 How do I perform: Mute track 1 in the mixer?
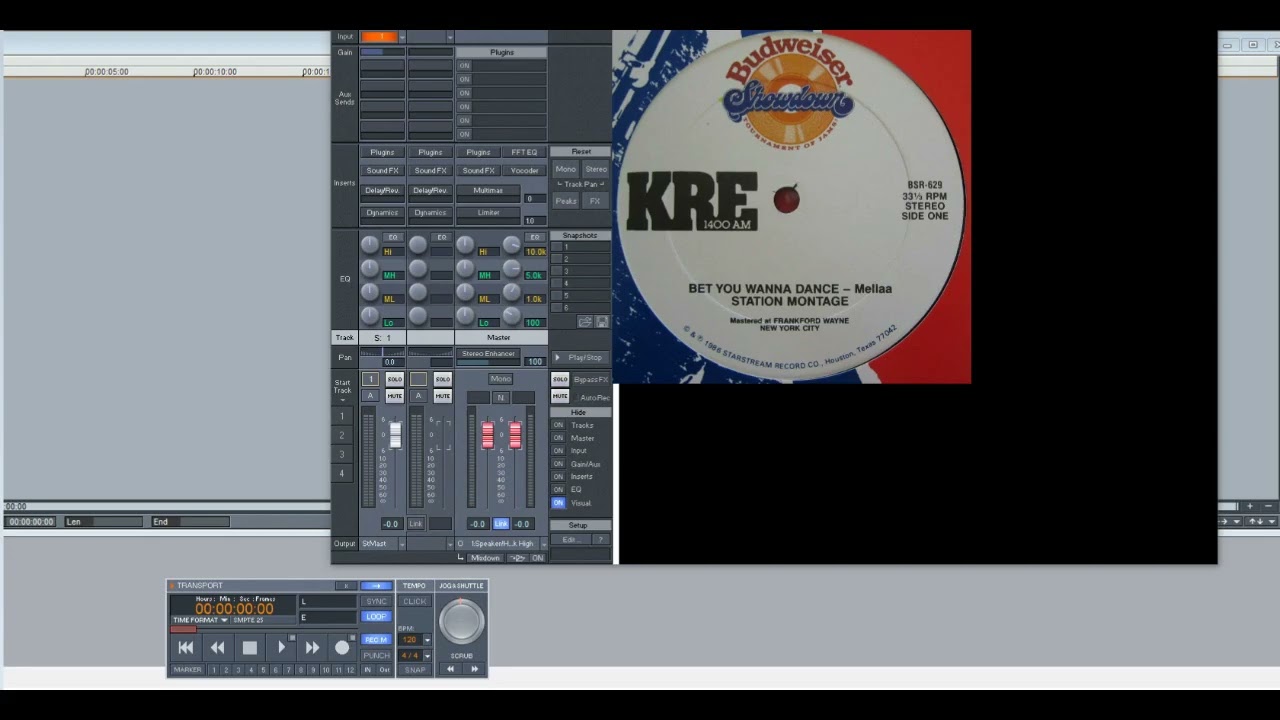tap(394, 396)
